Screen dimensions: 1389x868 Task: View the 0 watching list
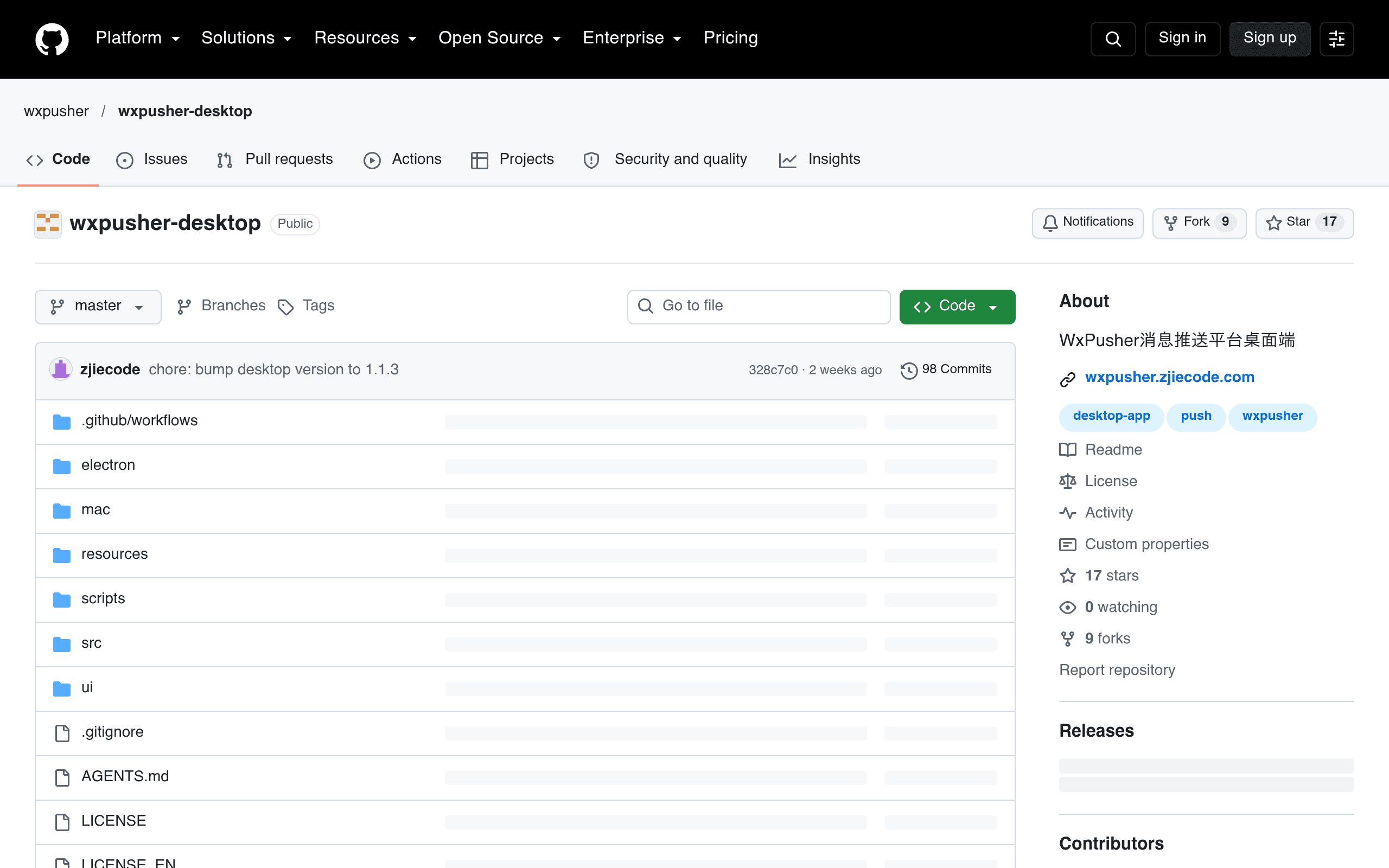(1108, 608)
